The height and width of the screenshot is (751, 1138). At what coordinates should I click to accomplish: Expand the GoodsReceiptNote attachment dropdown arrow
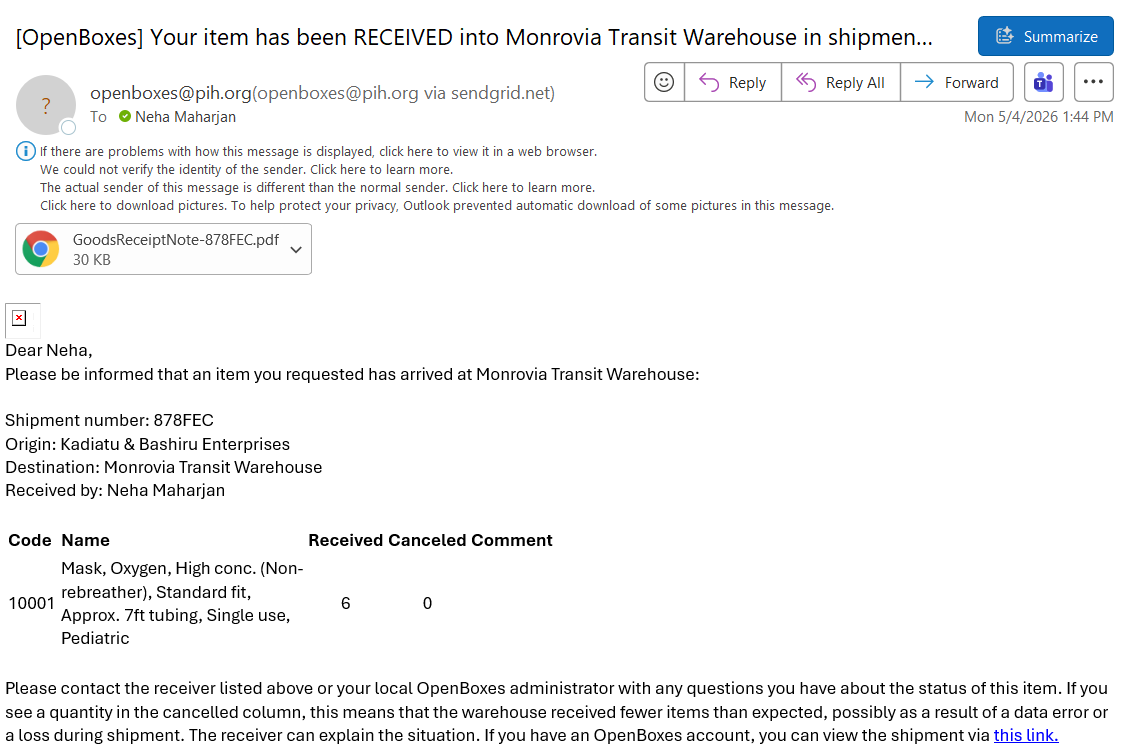point(296,250)
